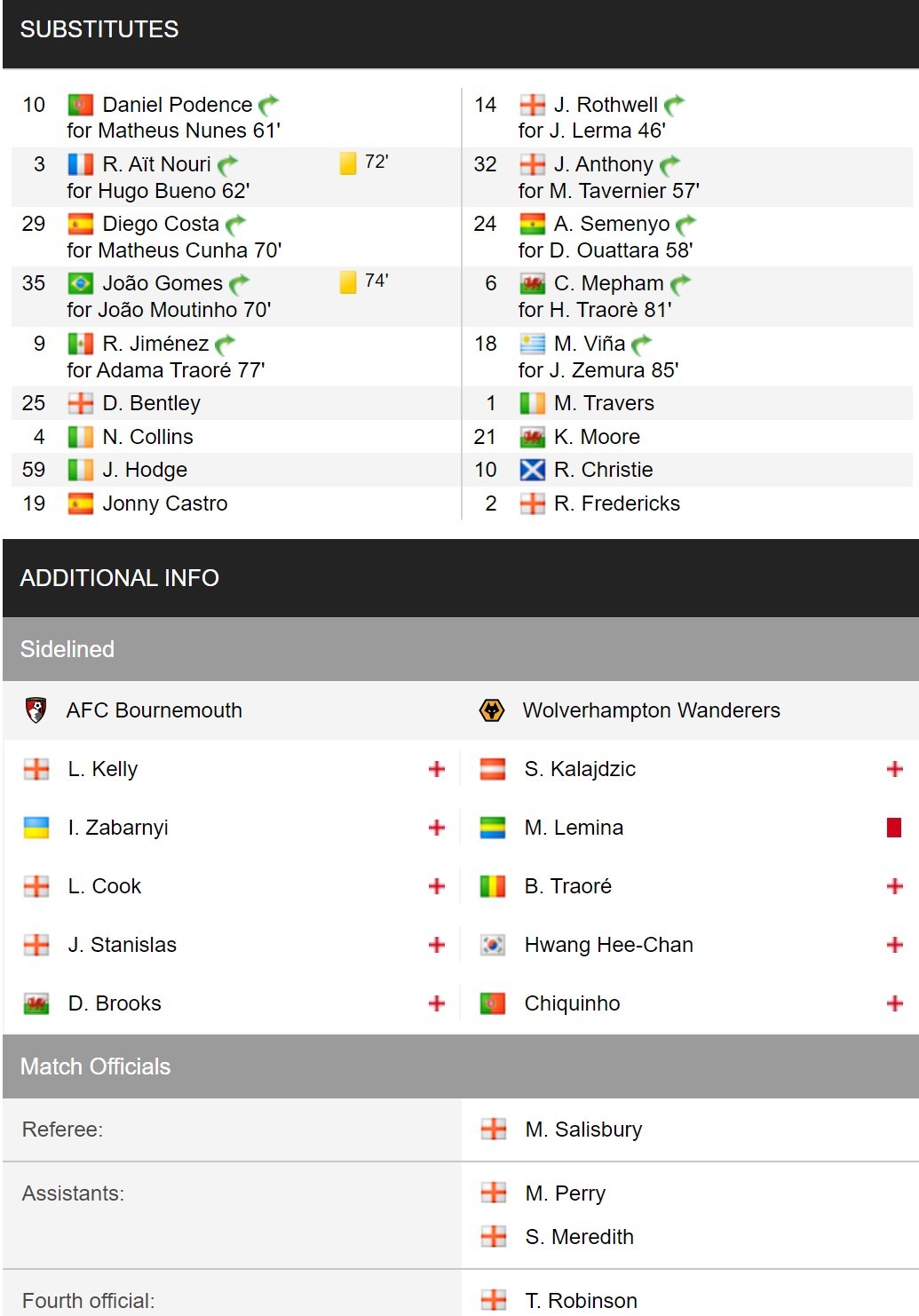919x1316 pixels.
Task: Click the South Korea flag by Hwang Hee-Chan
Action: (x=492, y=945)
